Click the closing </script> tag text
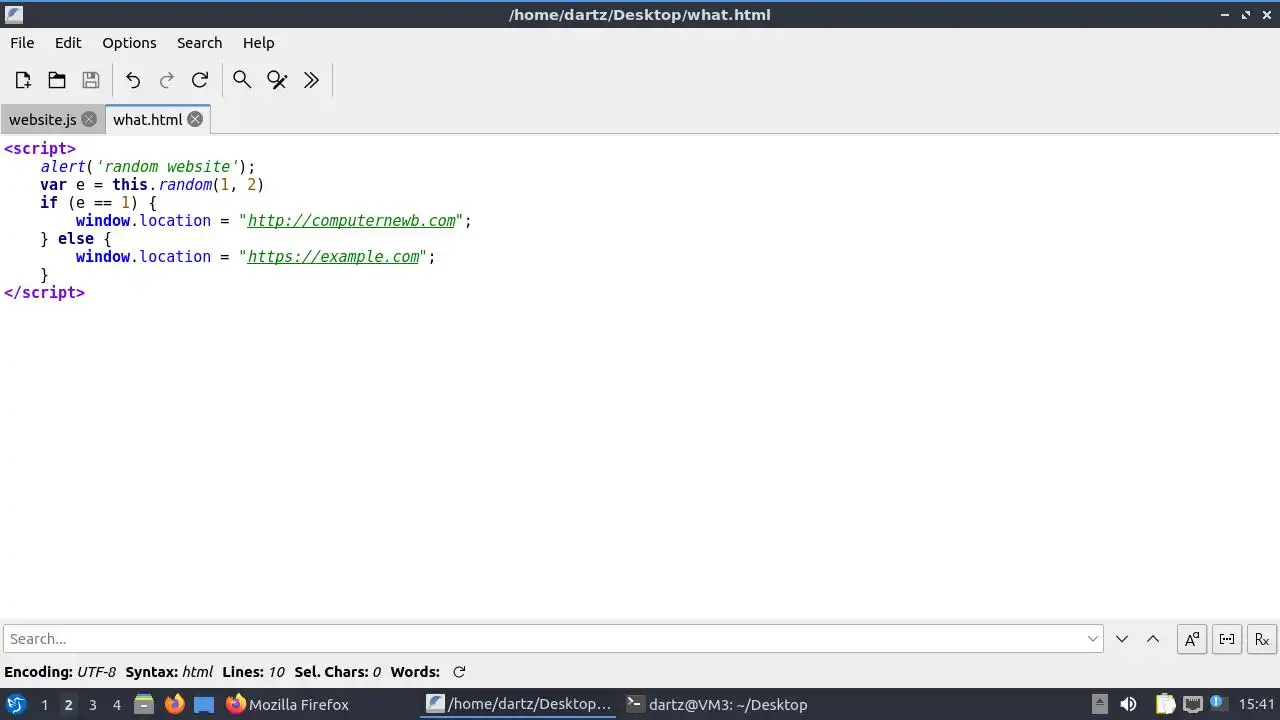Image resolution: width=1280 pixels, height=720 pixels. [44, 293]
